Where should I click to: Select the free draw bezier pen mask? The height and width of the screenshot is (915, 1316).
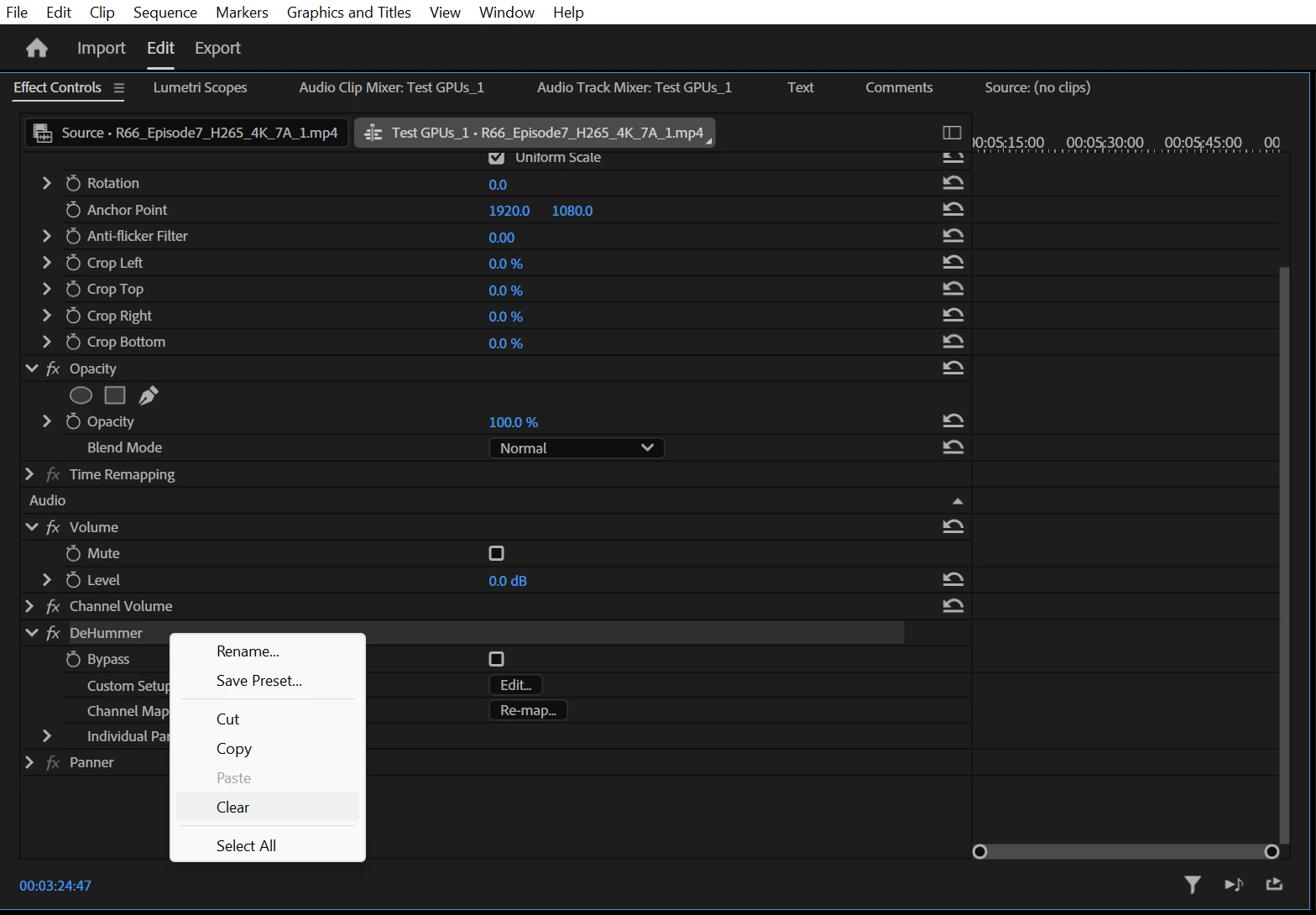149,395
